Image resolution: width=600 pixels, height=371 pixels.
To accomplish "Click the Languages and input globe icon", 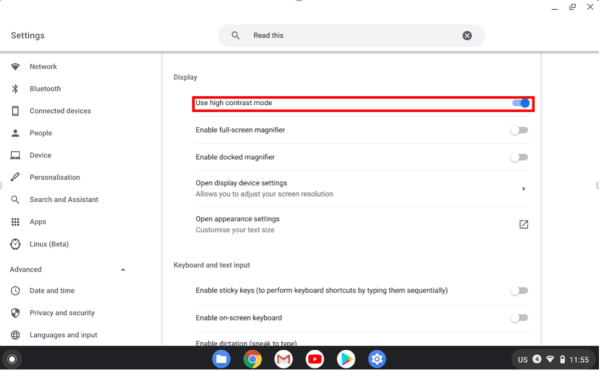I will [15, 335].
